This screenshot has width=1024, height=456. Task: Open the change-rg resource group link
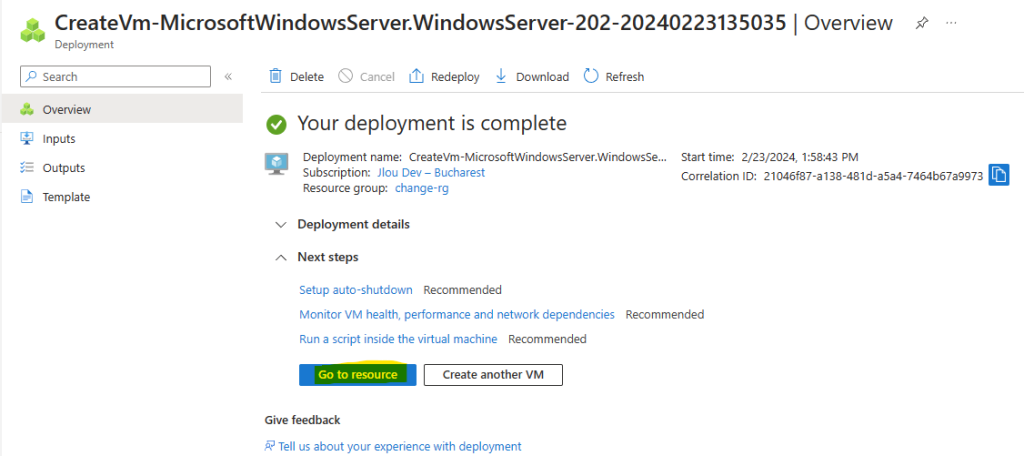422,188
